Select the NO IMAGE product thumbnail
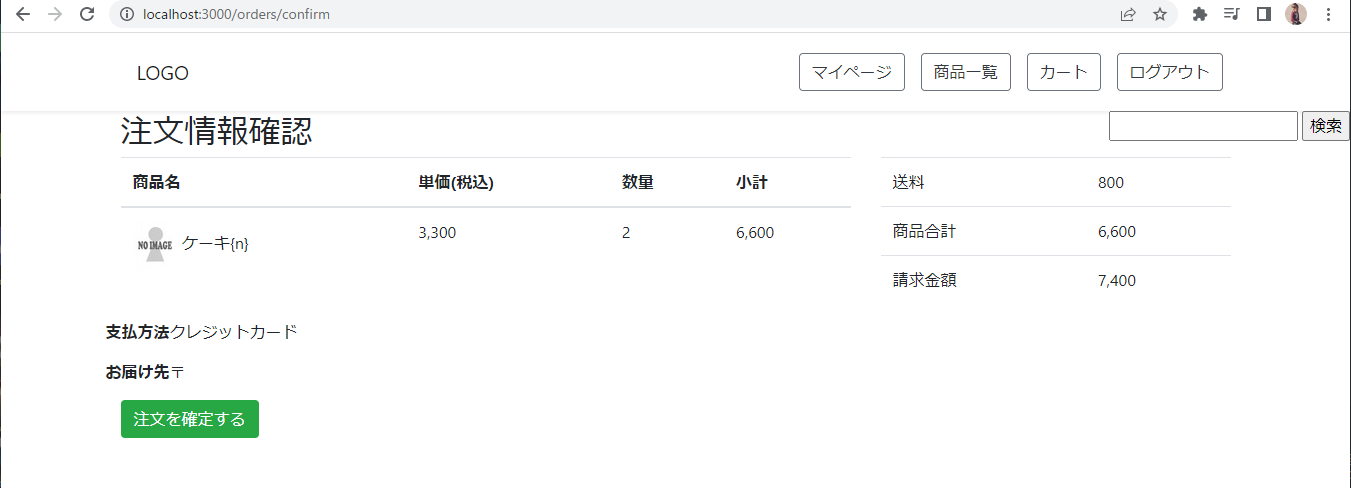The image size is (1351, 488). coord(155,244)
